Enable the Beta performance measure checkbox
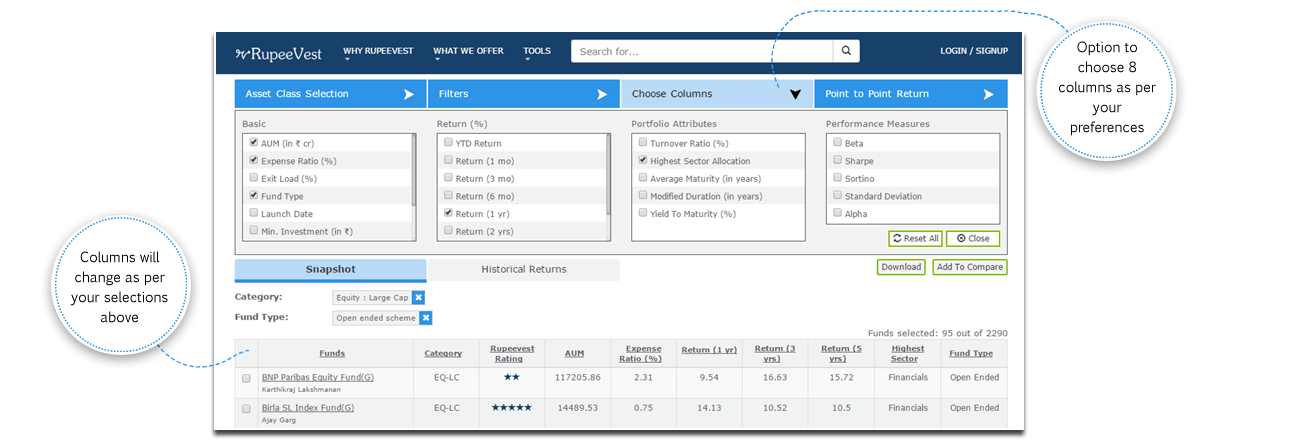The width and height of the screenshot is (1300, 445). point(837,143)
